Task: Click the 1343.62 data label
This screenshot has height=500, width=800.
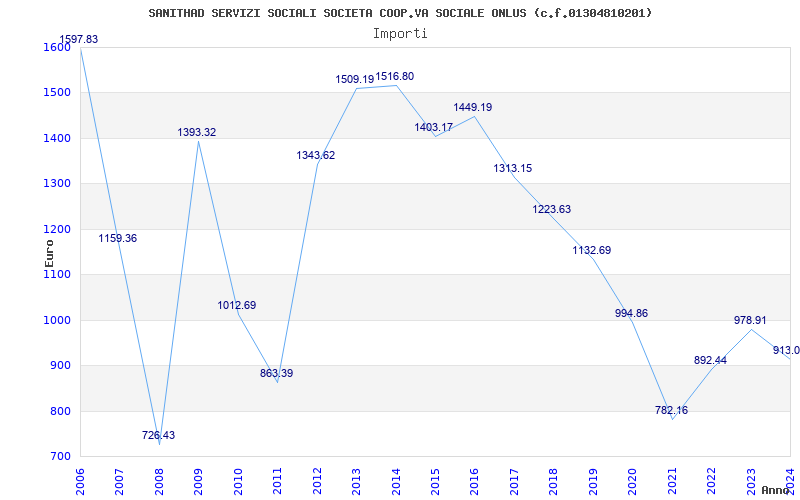Action: point(316,155)
